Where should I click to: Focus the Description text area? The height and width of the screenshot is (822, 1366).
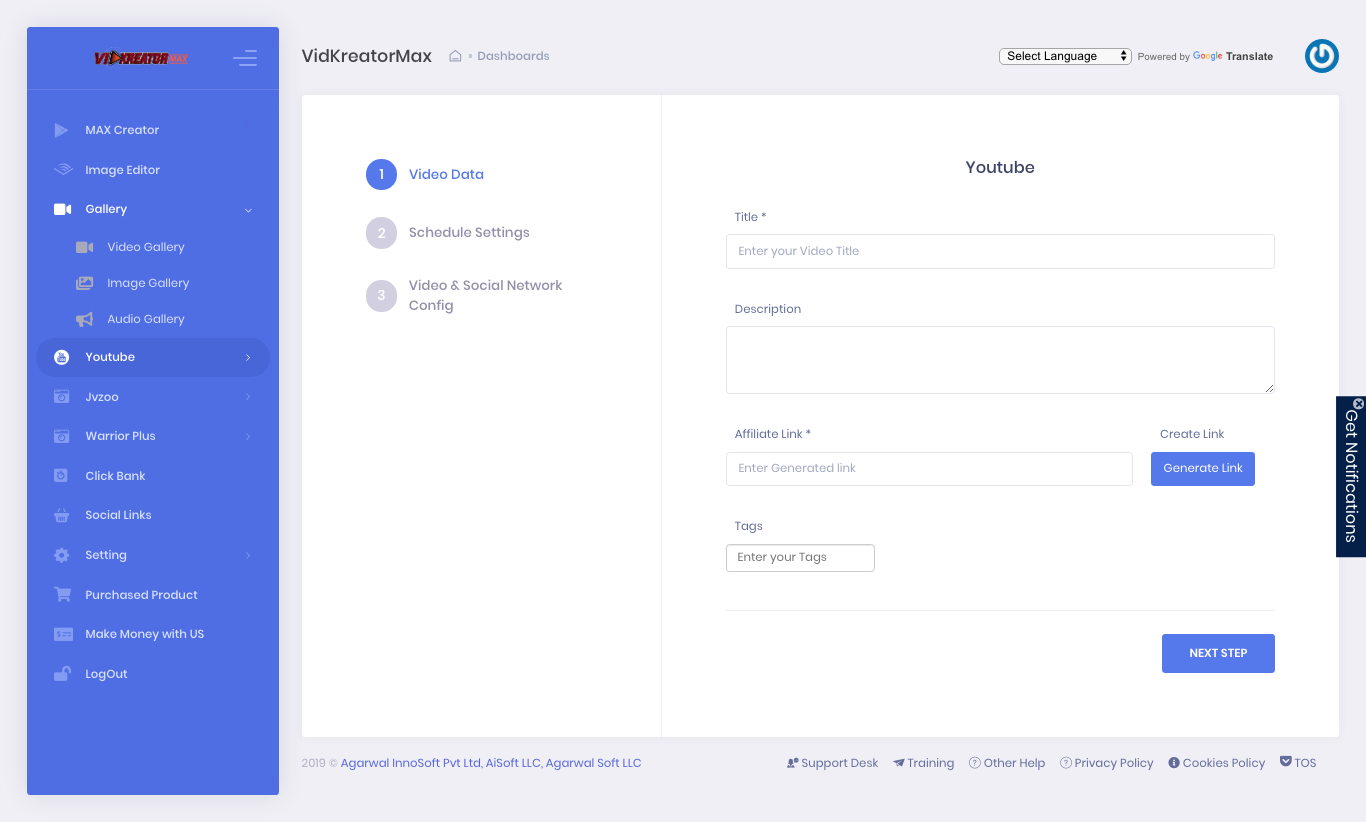[1000, 360]
